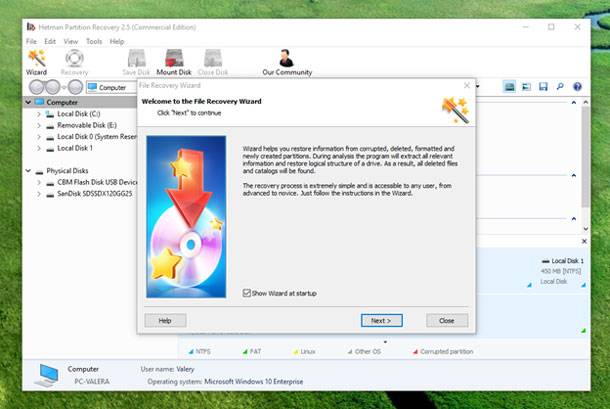This screenshot has width=610, height=409.
Task: Expand the CBM Flash Disk USB Device node
Action: pyautogui.click(x=39, y=182)
